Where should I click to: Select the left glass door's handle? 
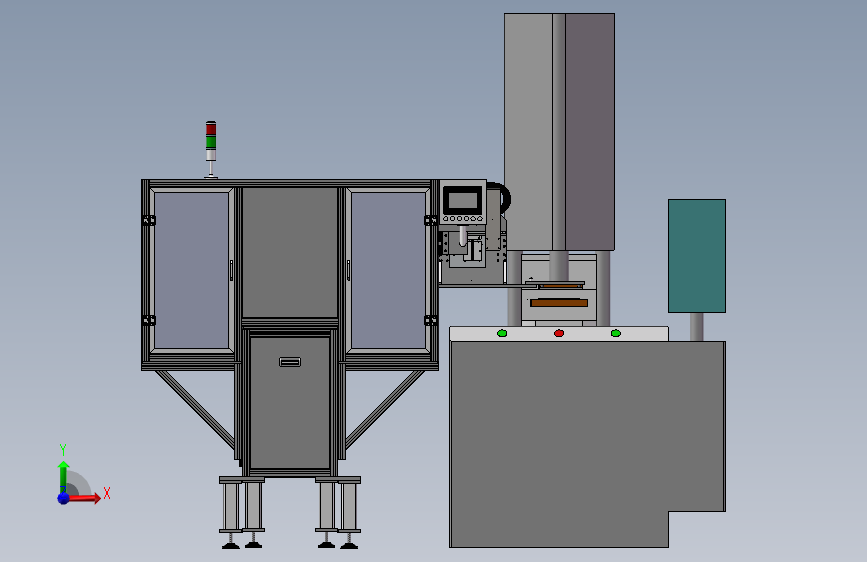coord(231,270)
